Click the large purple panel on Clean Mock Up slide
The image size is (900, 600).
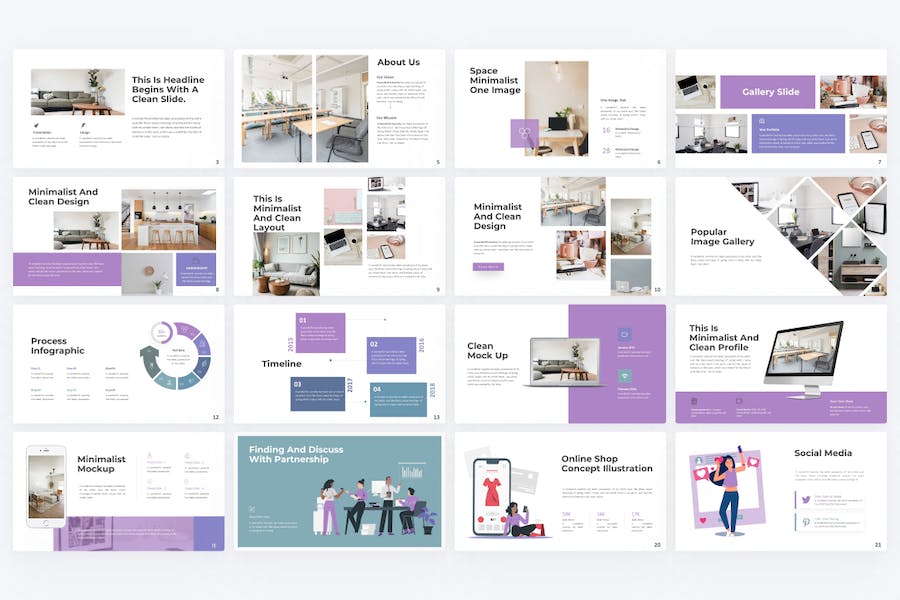pyautogui.click(x=617, y=364)
